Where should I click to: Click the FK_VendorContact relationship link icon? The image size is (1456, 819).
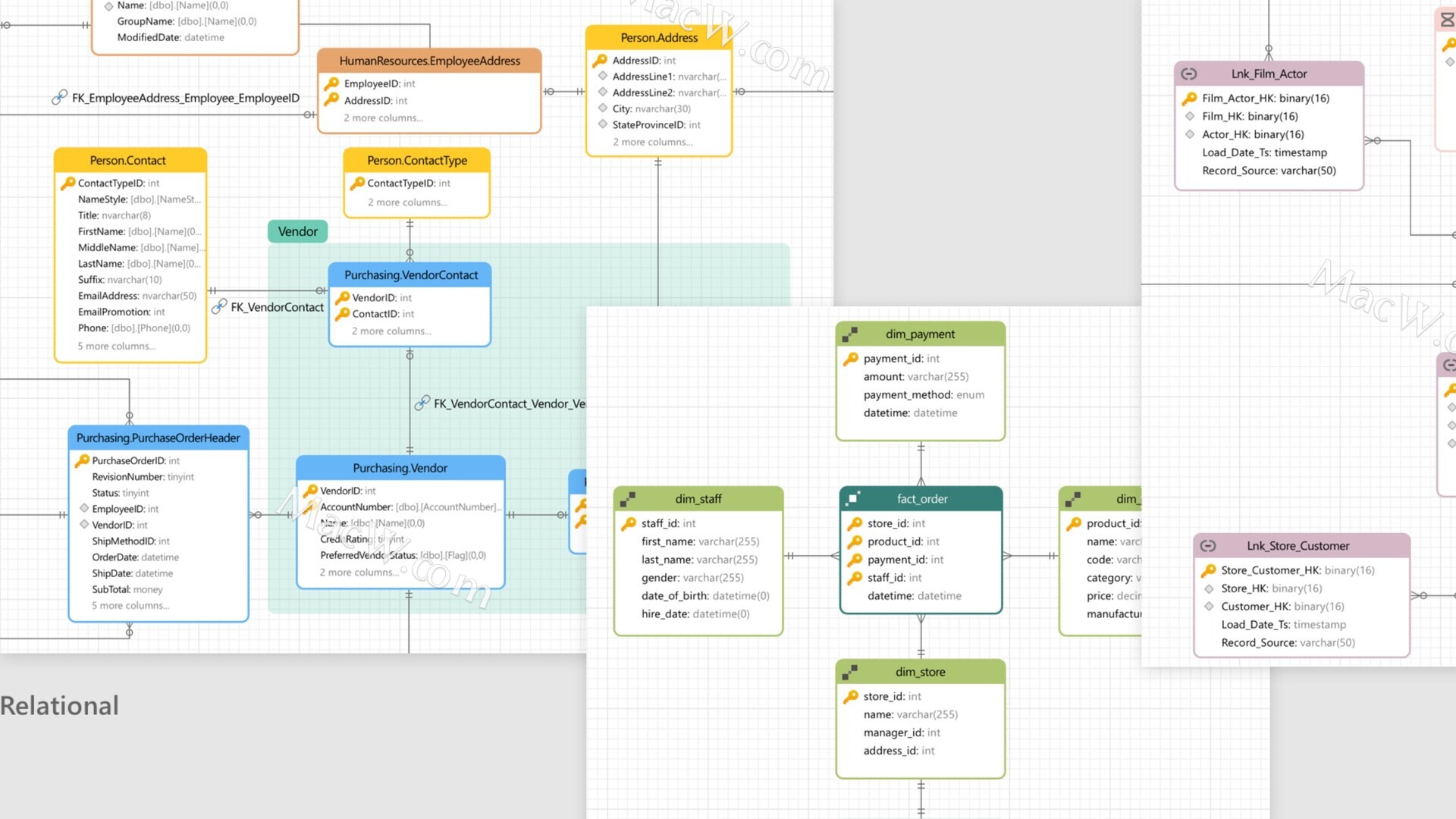(219, 306)
